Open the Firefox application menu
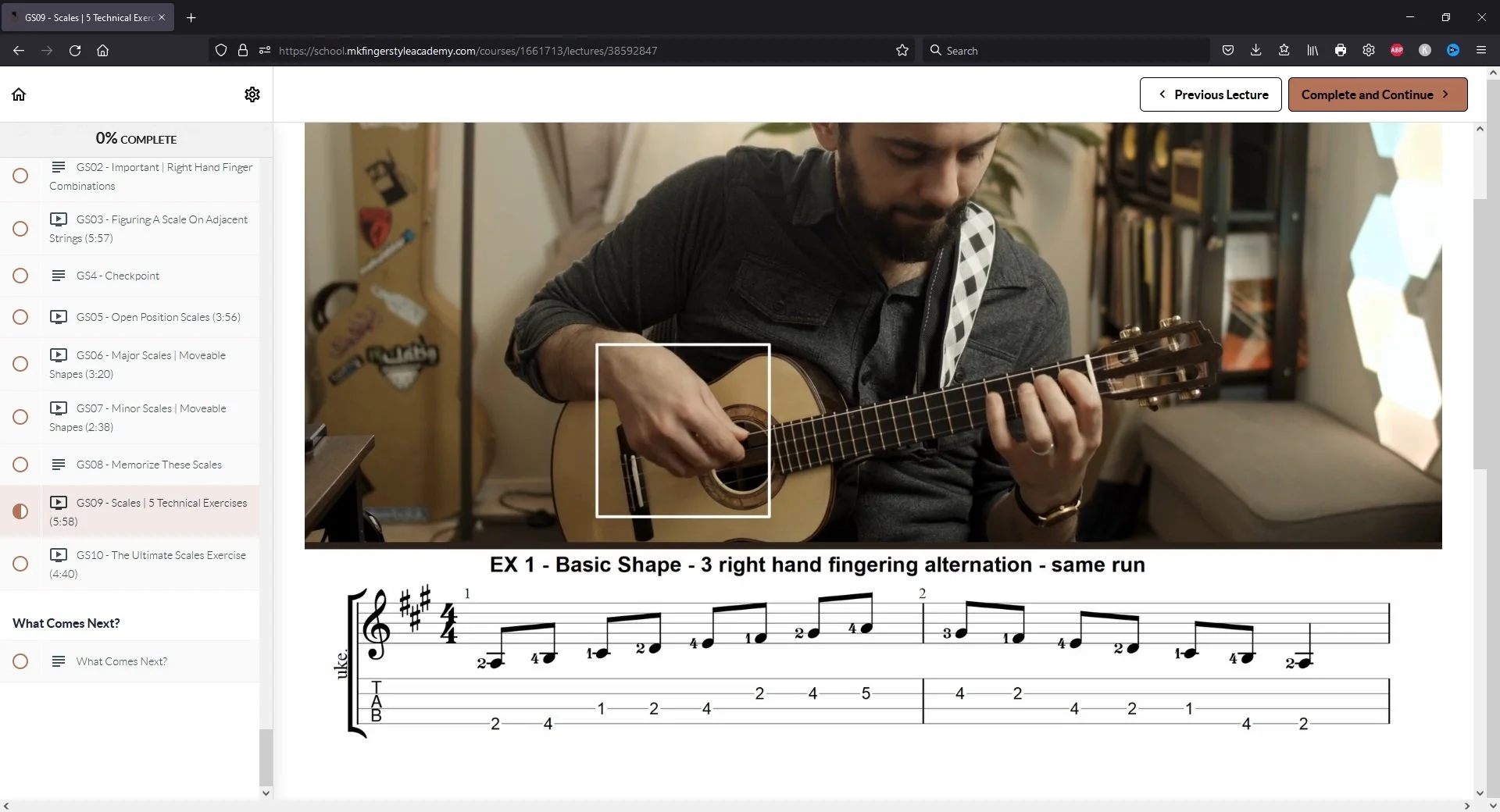The height and width of the screenshot is (812, 1500). click(x=1481, y=50)
